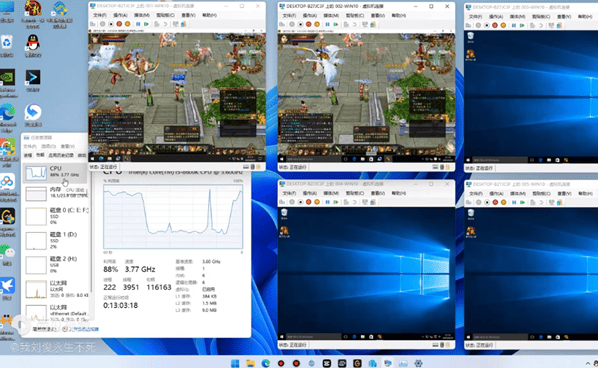This screenshot has height=368, width=598.
Task: Select Microsoft Edge shortcut on host desktop
Action: coord(8,117)
